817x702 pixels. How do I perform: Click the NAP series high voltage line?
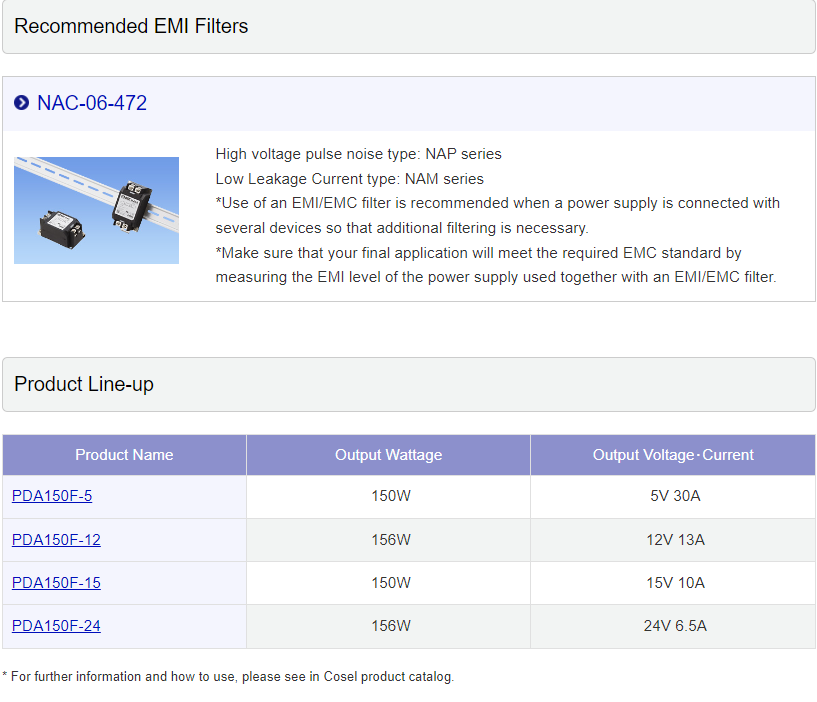[x=358, y=154]
